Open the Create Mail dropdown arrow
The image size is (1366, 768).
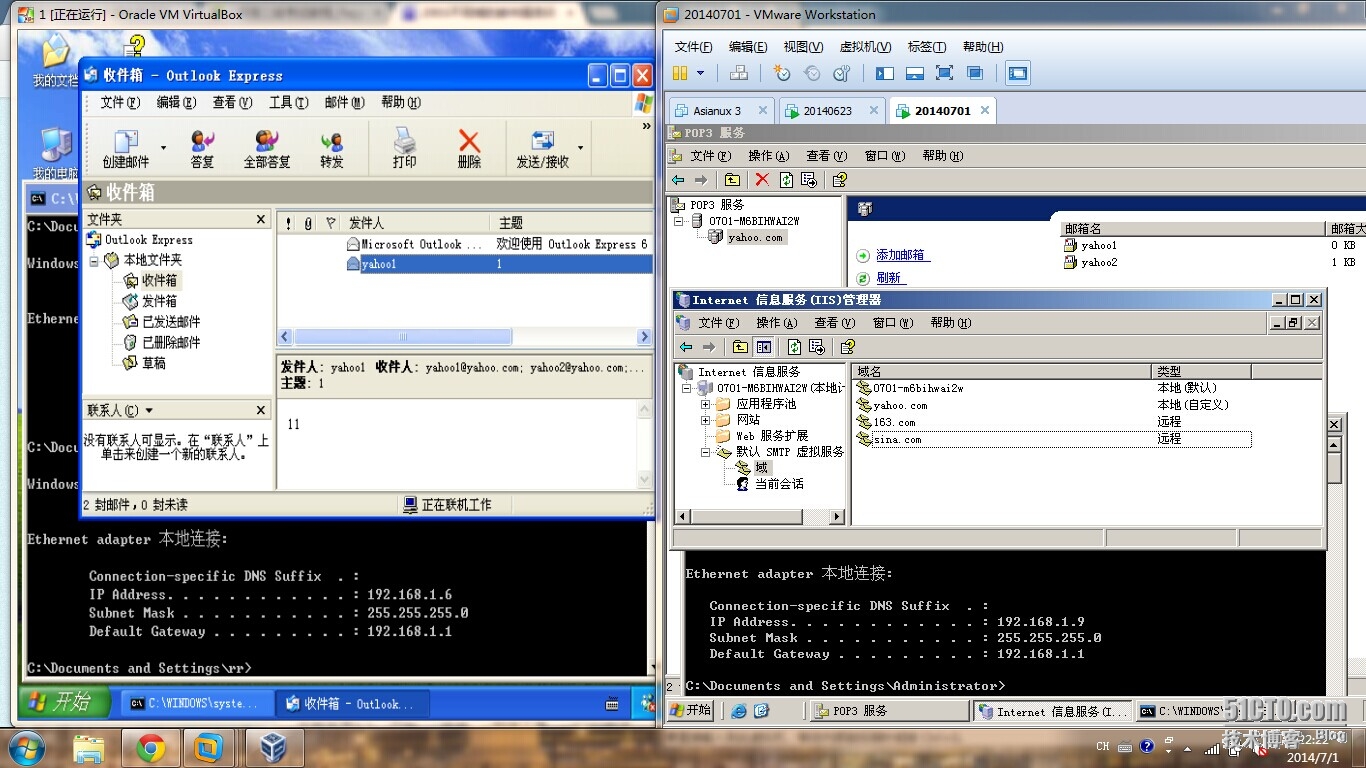pos(163,148)
